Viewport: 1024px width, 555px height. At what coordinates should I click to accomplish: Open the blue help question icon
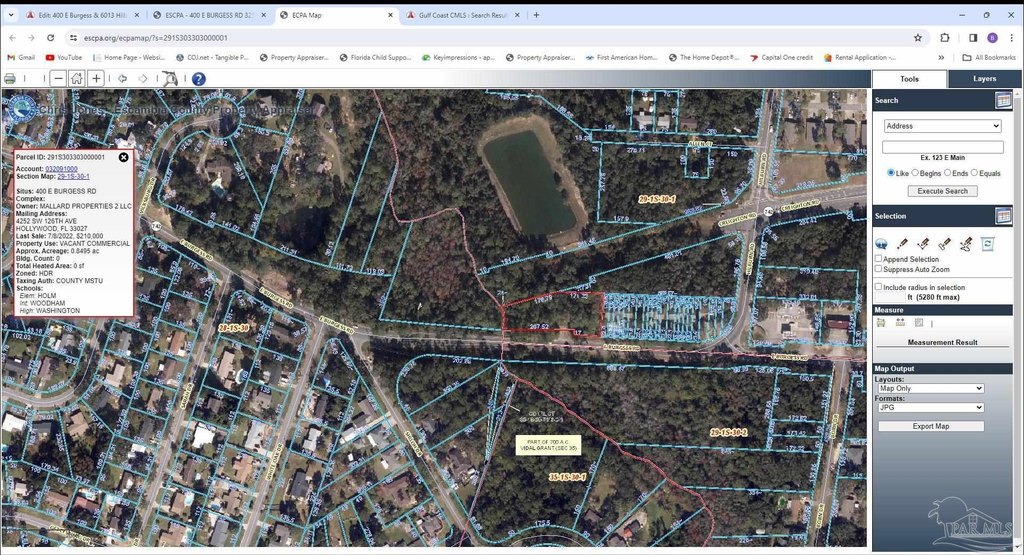pyautogui.click(x=198, y=78)
